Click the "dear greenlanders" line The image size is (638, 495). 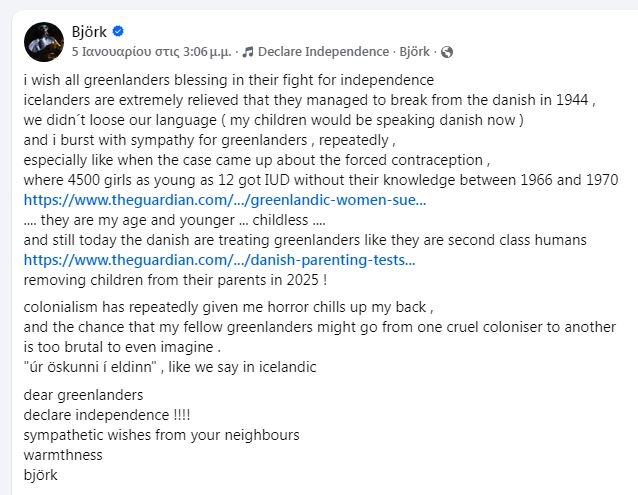coord(83,395)
